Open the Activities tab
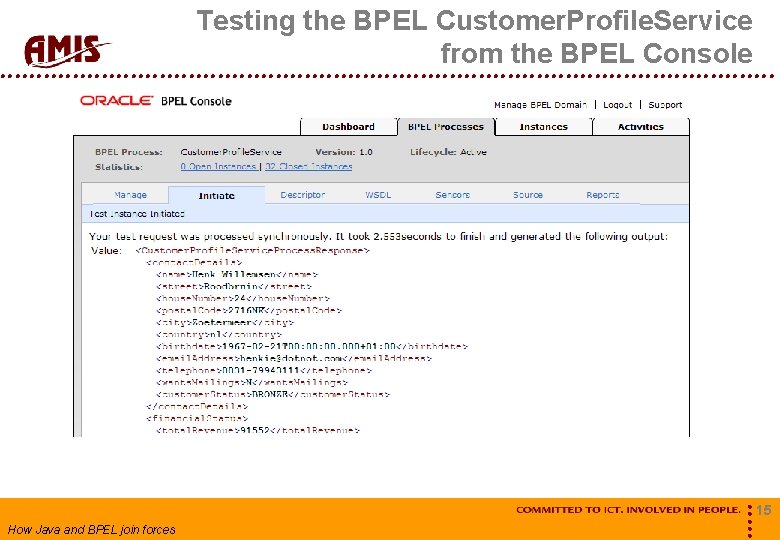The width and height of the screenshot is (780, 540). pyautogui.click(x=641, y=127)
